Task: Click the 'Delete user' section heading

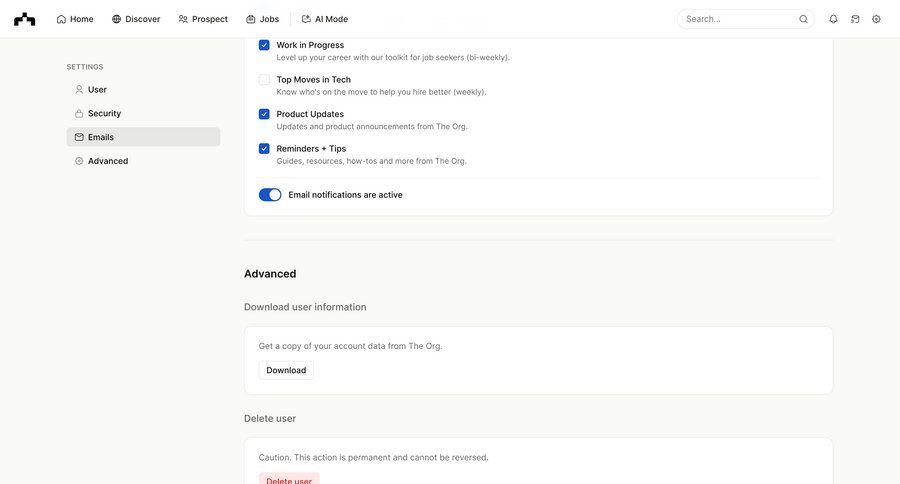Action: pos(270,419)
